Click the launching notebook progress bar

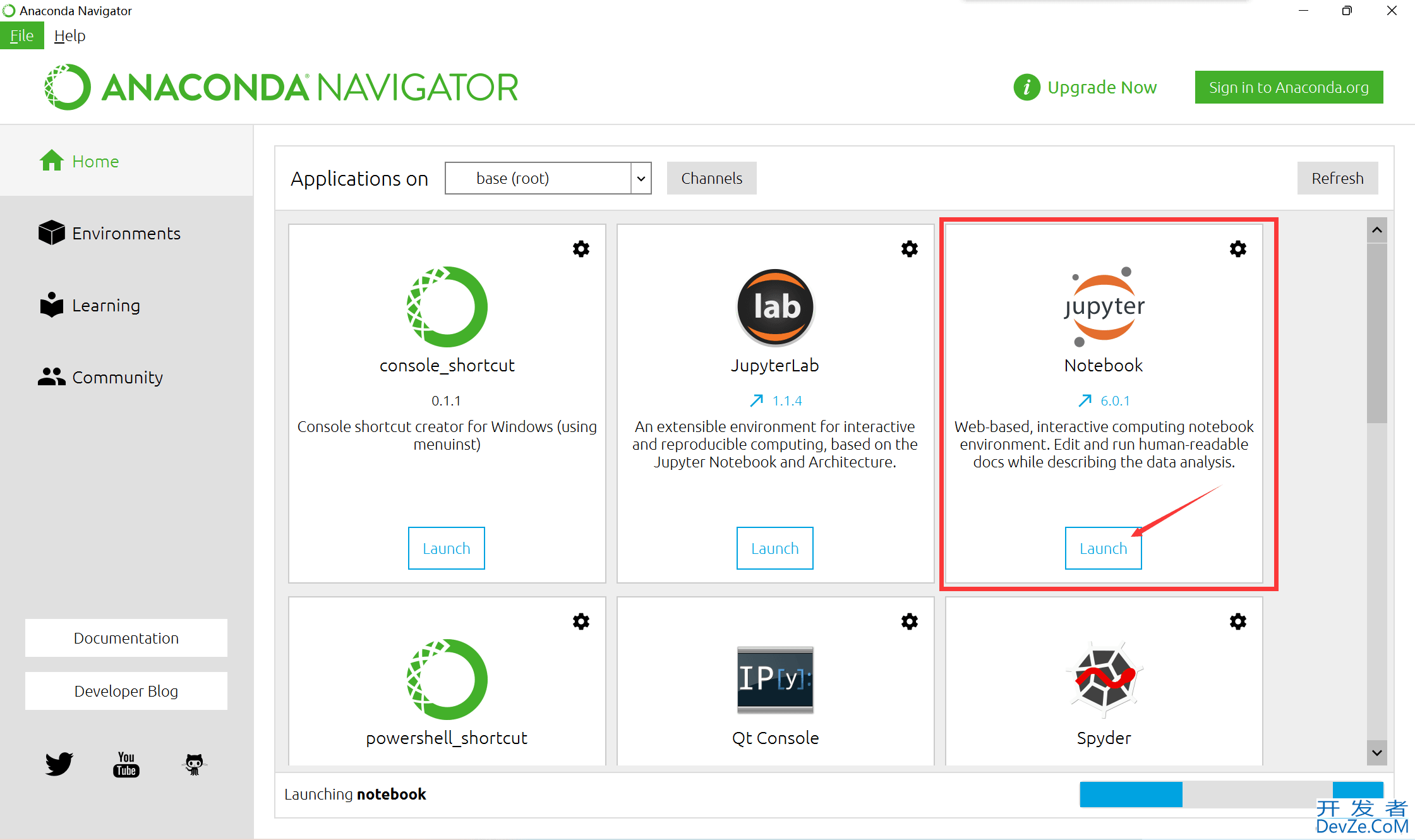tap(1232, 794)
